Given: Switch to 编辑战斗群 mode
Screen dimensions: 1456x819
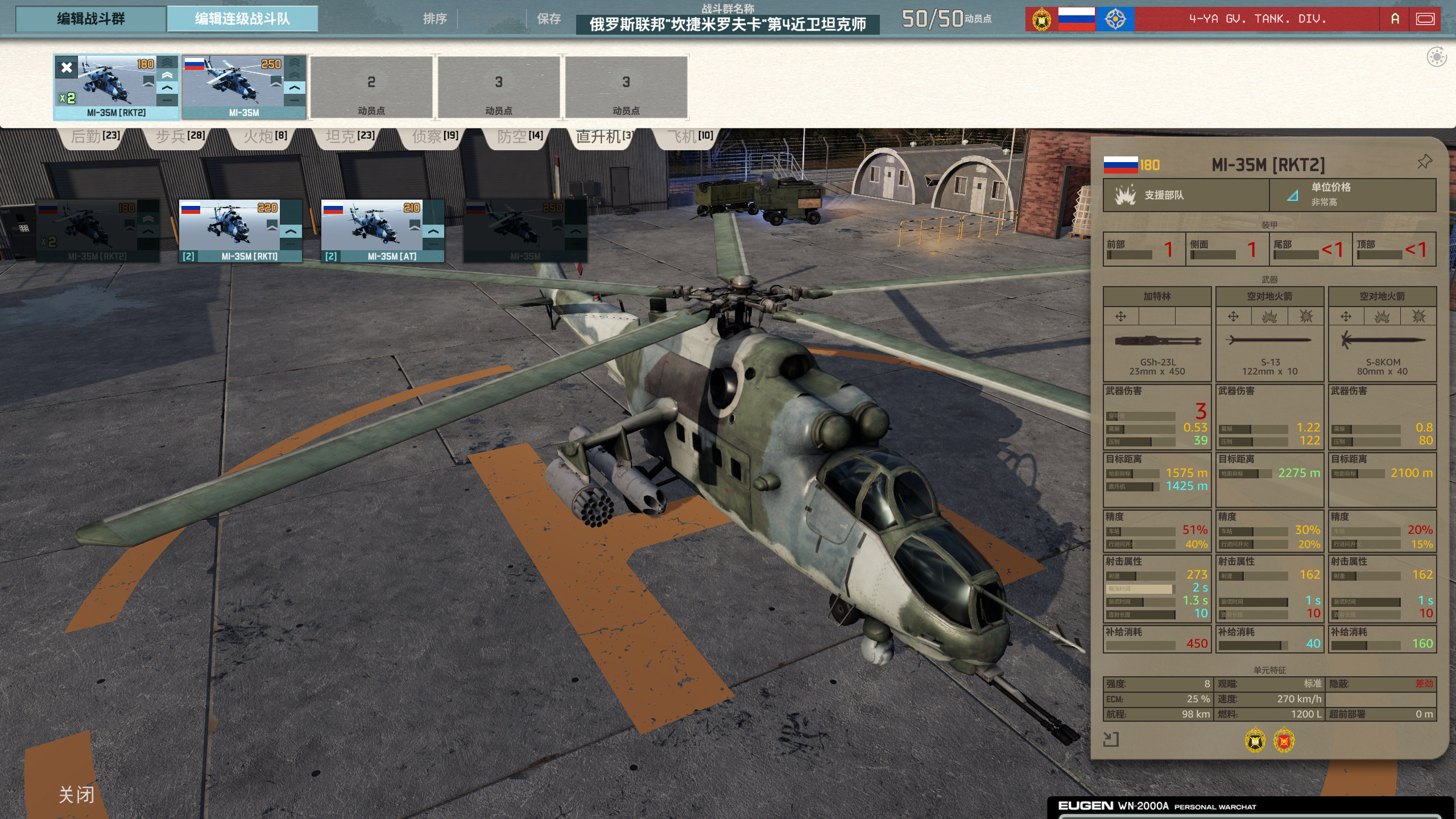Looking at the screenshot, I should pos(91,19).
